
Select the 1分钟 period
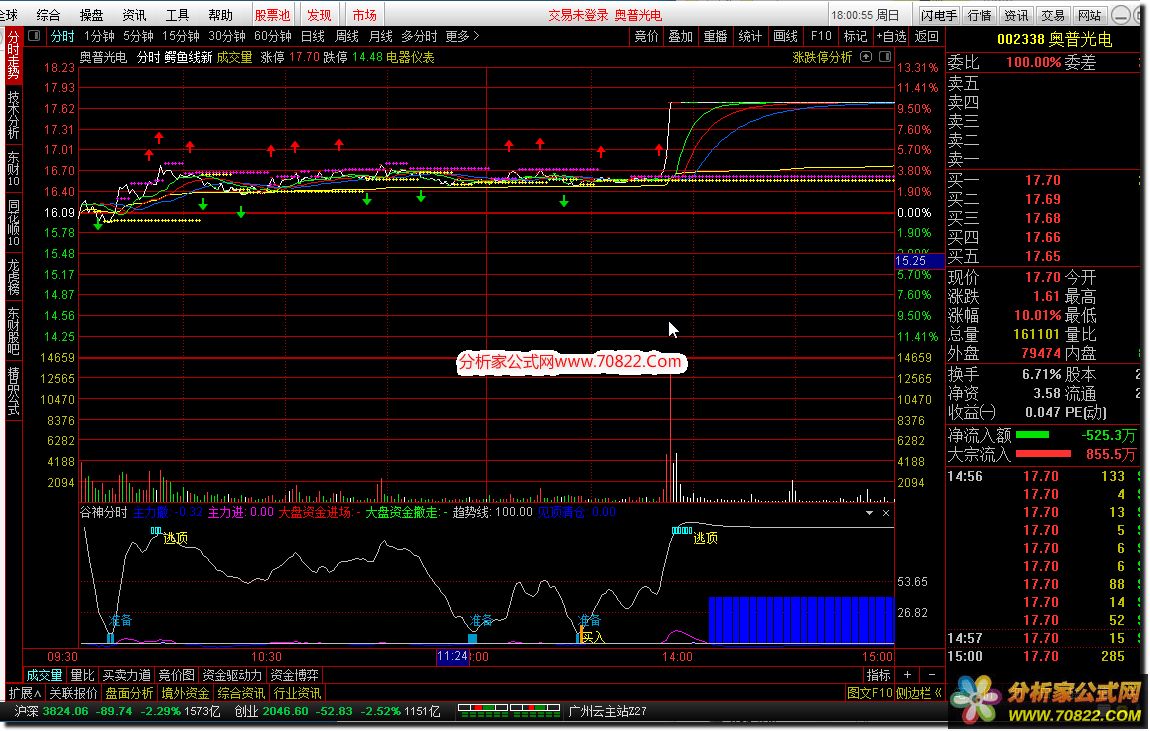[x=99, y=36]
